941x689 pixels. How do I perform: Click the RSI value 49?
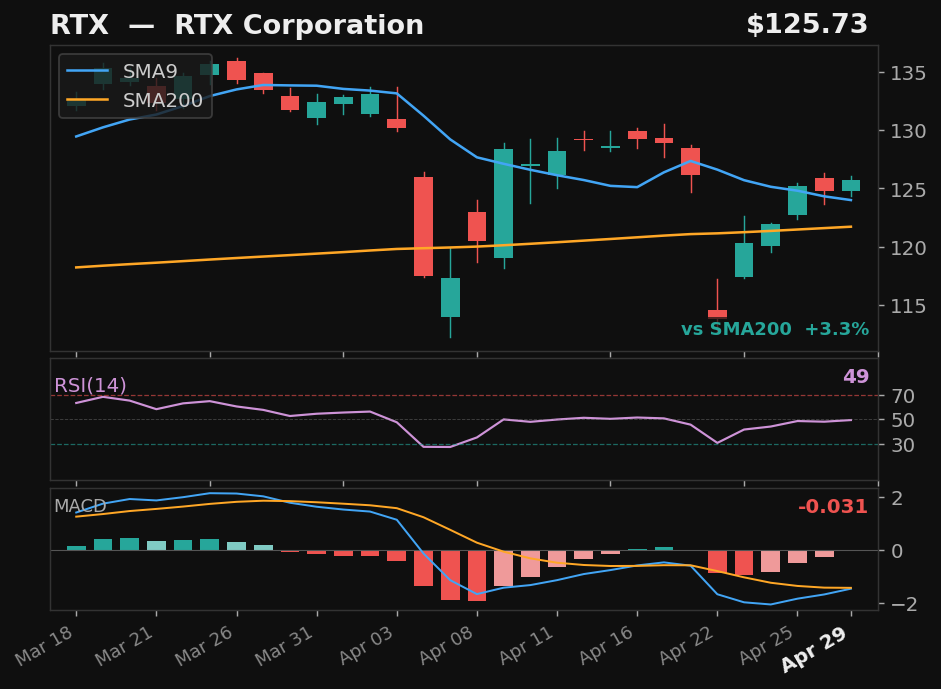(x=856, y=376)
